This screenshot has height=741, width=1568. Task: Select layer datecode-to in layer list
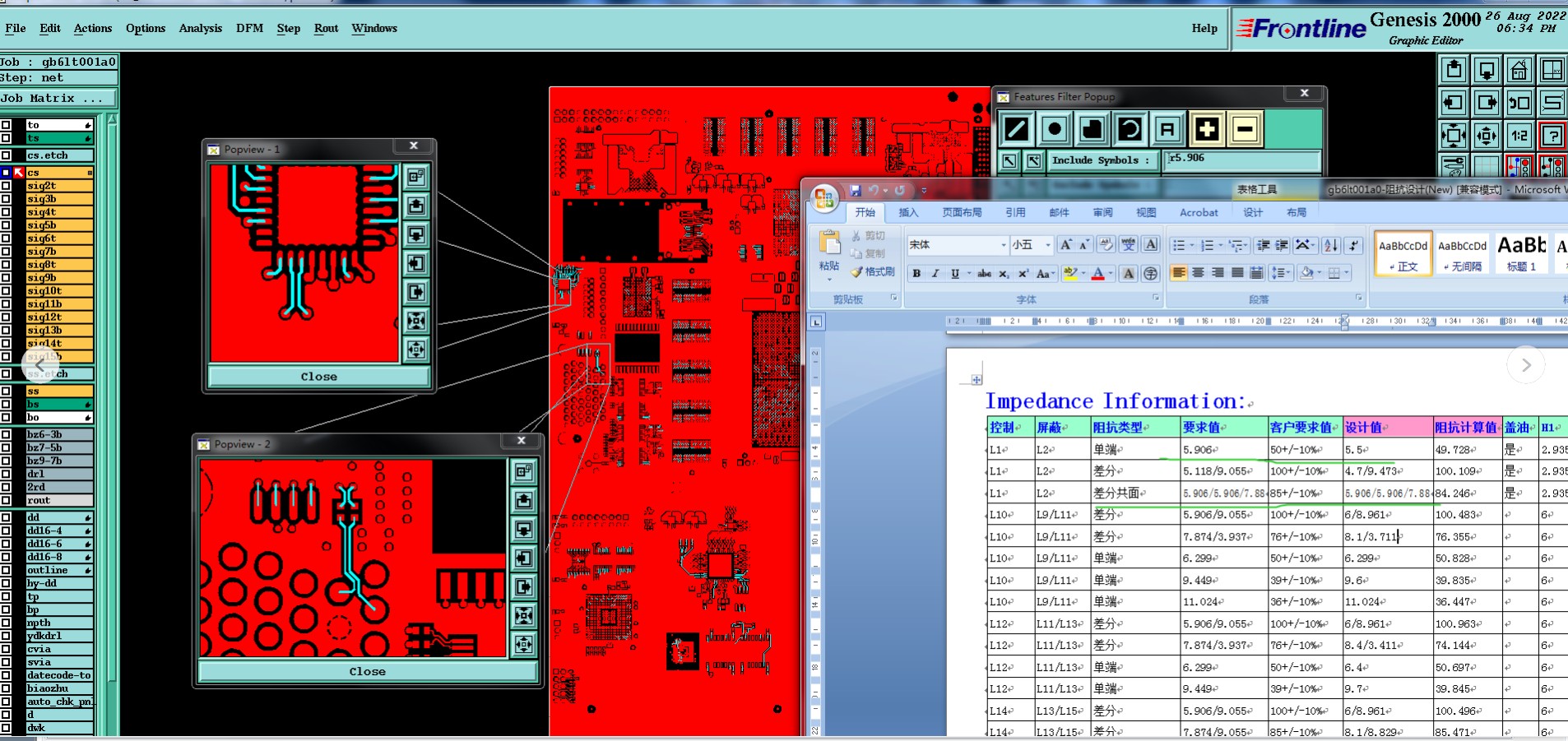(x=59, y=675)
